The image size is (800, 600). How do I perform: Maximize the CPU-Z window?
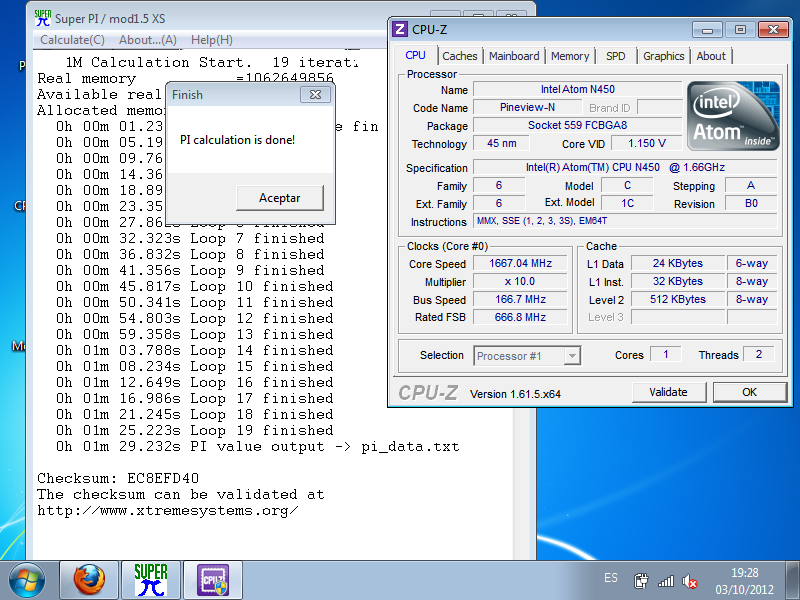tap(740, 30)
